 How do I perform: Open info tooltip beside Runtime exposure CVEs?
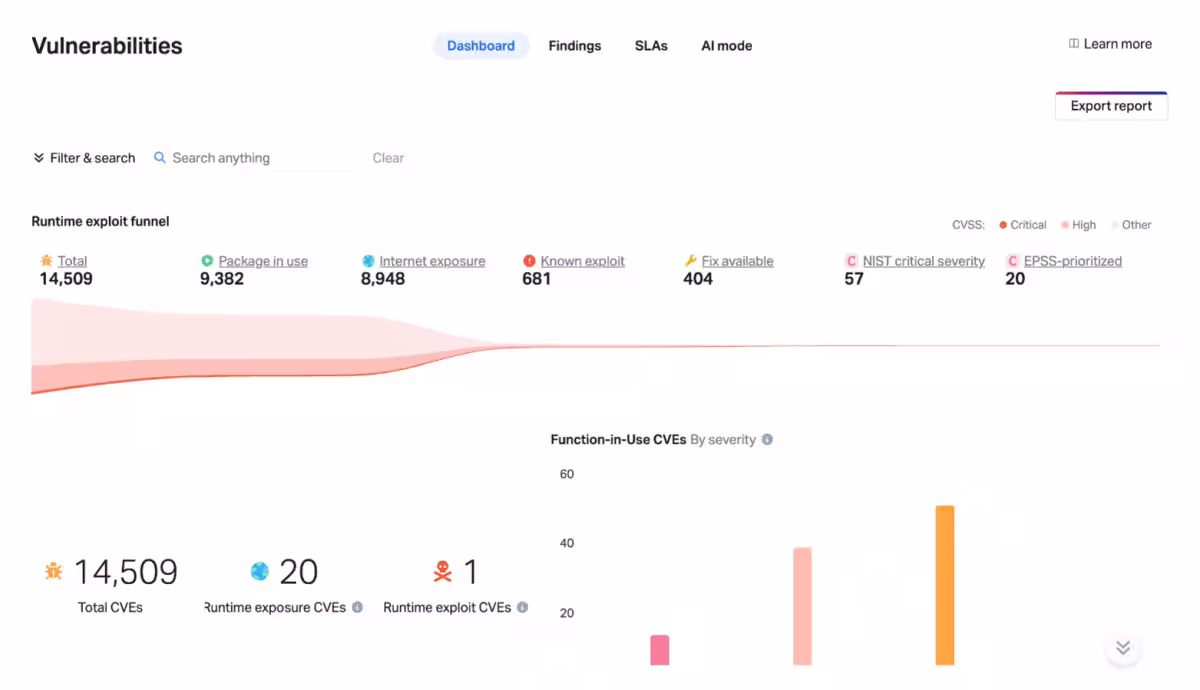coord(357,607)
